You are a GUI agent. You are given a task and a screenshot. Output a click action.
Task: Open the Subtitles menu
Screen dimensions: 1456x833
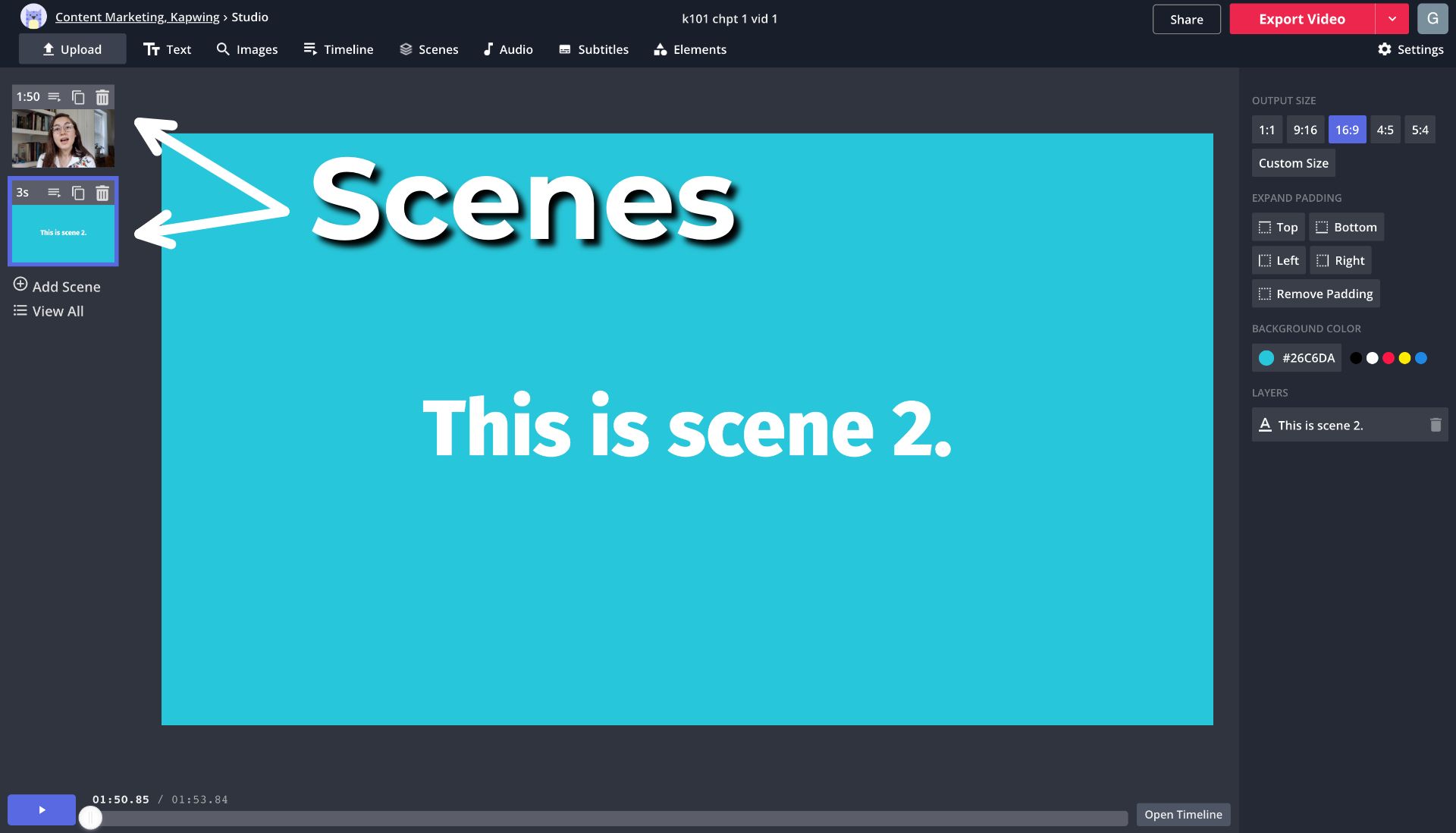593,49
